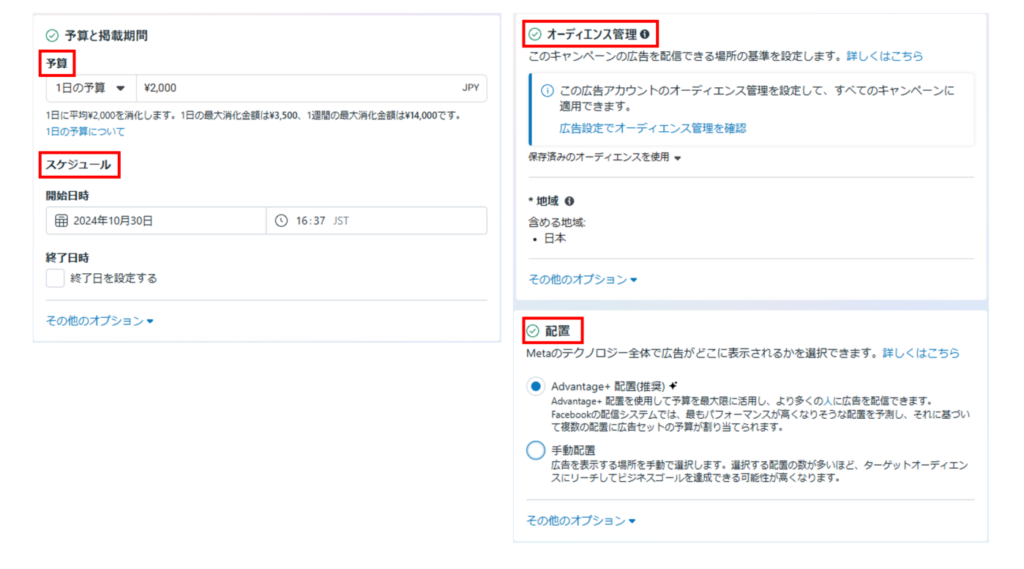This screenshot has width=1024, height=569.
Task: Expand その他のオプション under schedule section
Action: point(99,321)
